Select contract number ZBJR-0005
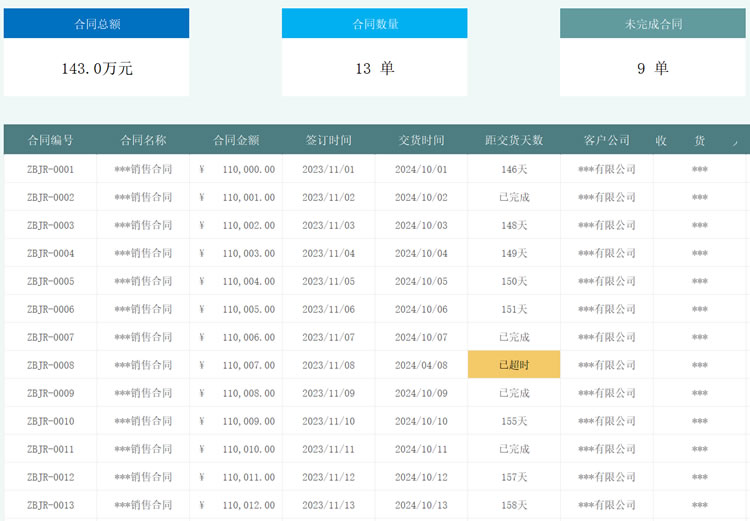 50,281
